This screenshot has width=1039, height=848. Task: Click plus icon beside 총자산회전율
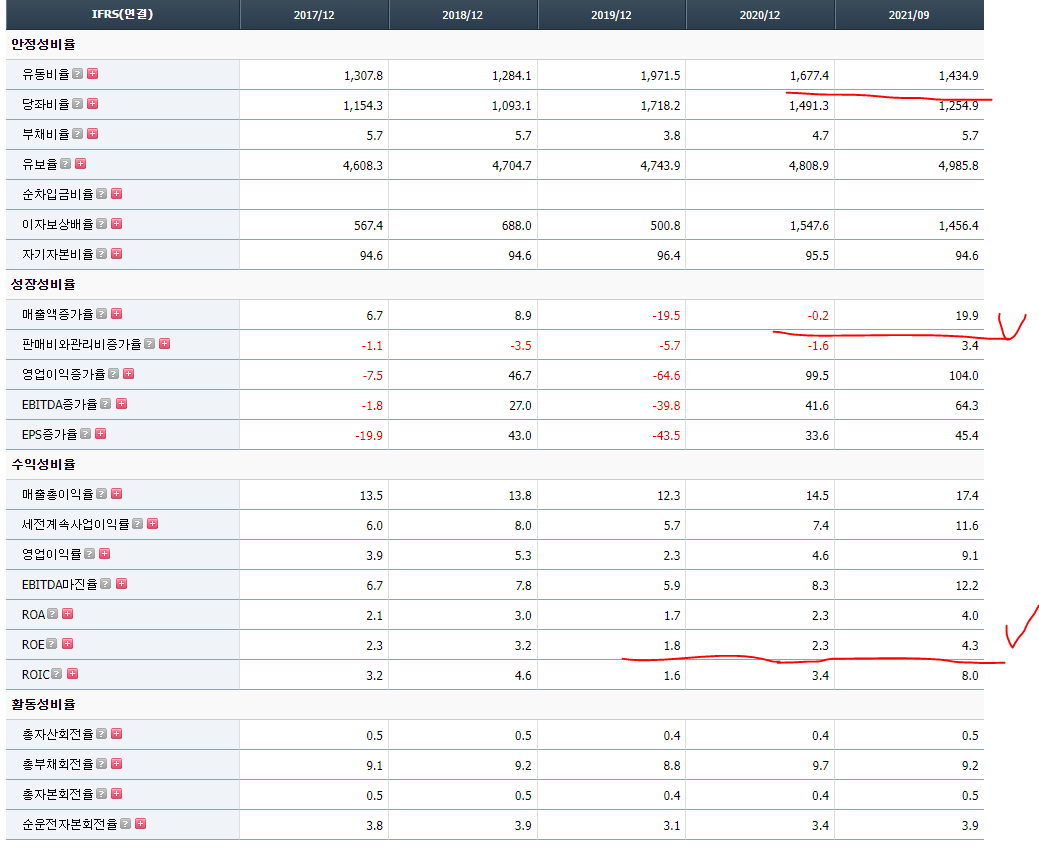pos(117,733)
